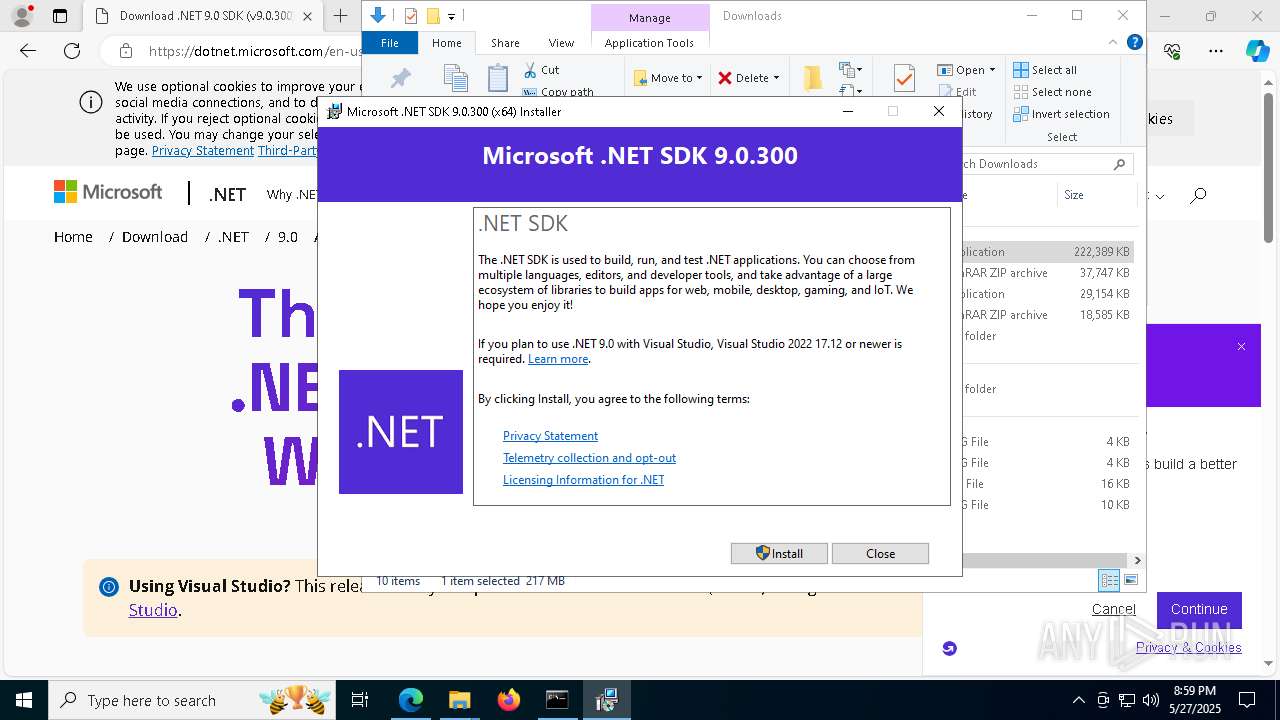Open Customize Quick Access Toolbar dropdown

click(x=452, y=16)
